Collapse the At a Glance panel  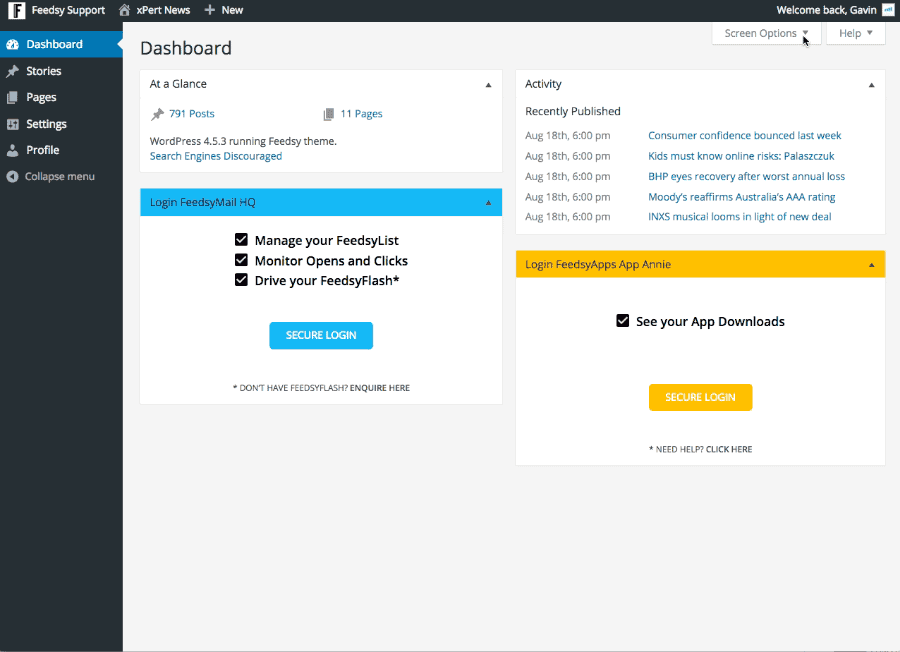point(488,85)
